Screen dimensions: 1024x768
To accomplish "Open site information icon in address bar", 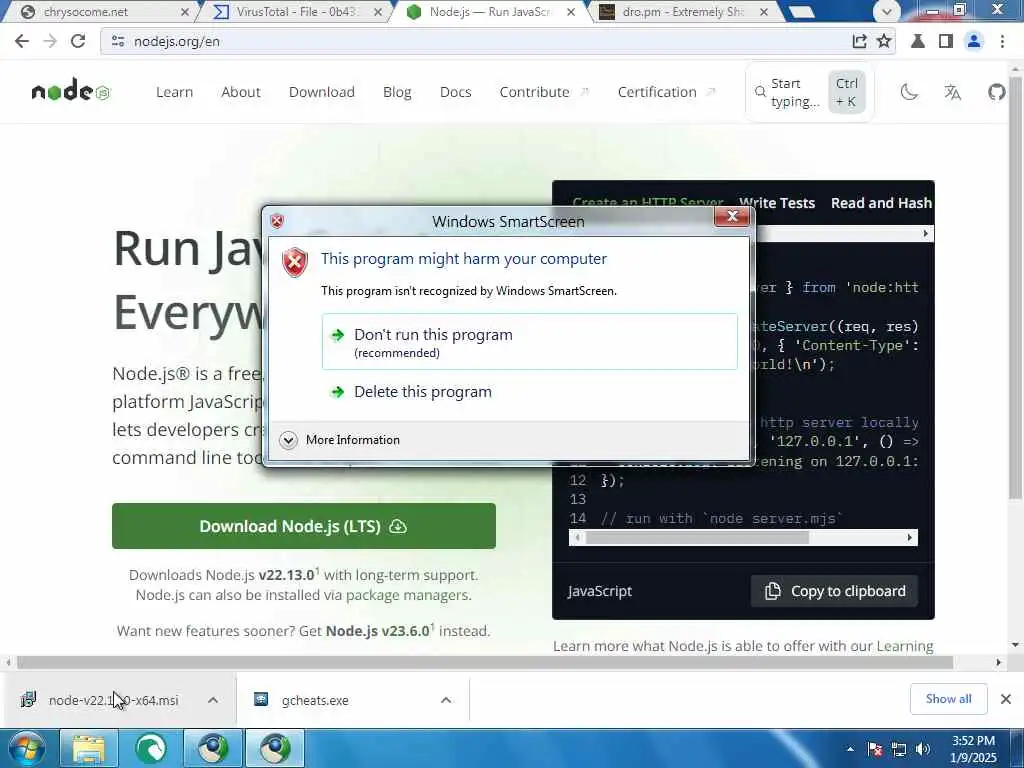I will [118, 41].
